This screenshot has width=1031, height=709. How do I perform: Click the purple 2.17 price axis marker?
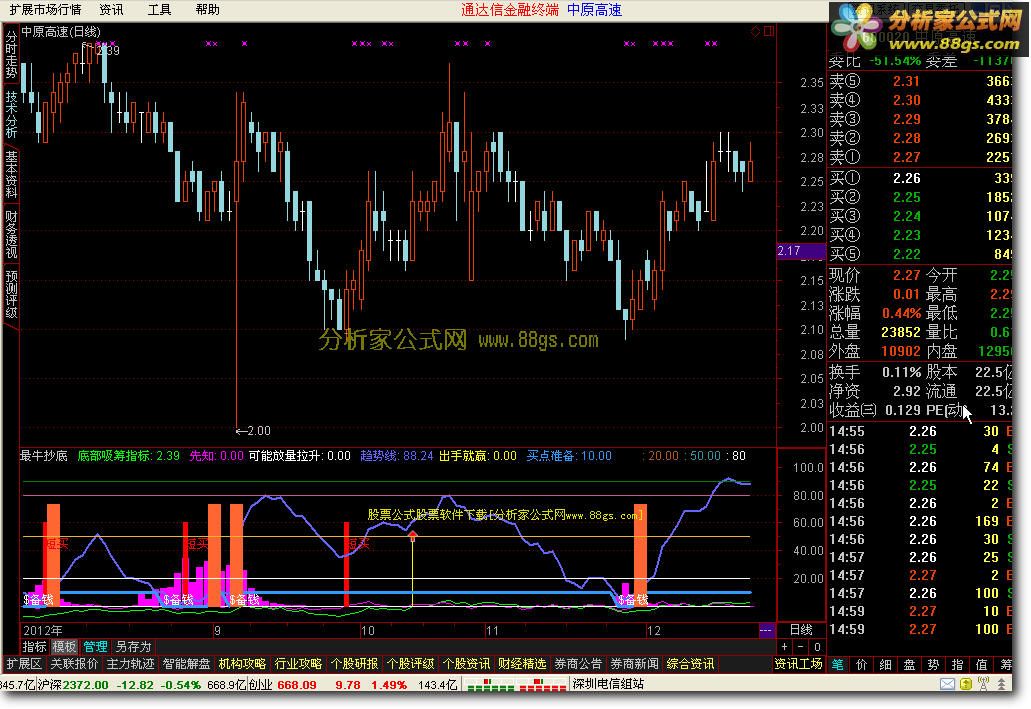click(x=800, y=251)
